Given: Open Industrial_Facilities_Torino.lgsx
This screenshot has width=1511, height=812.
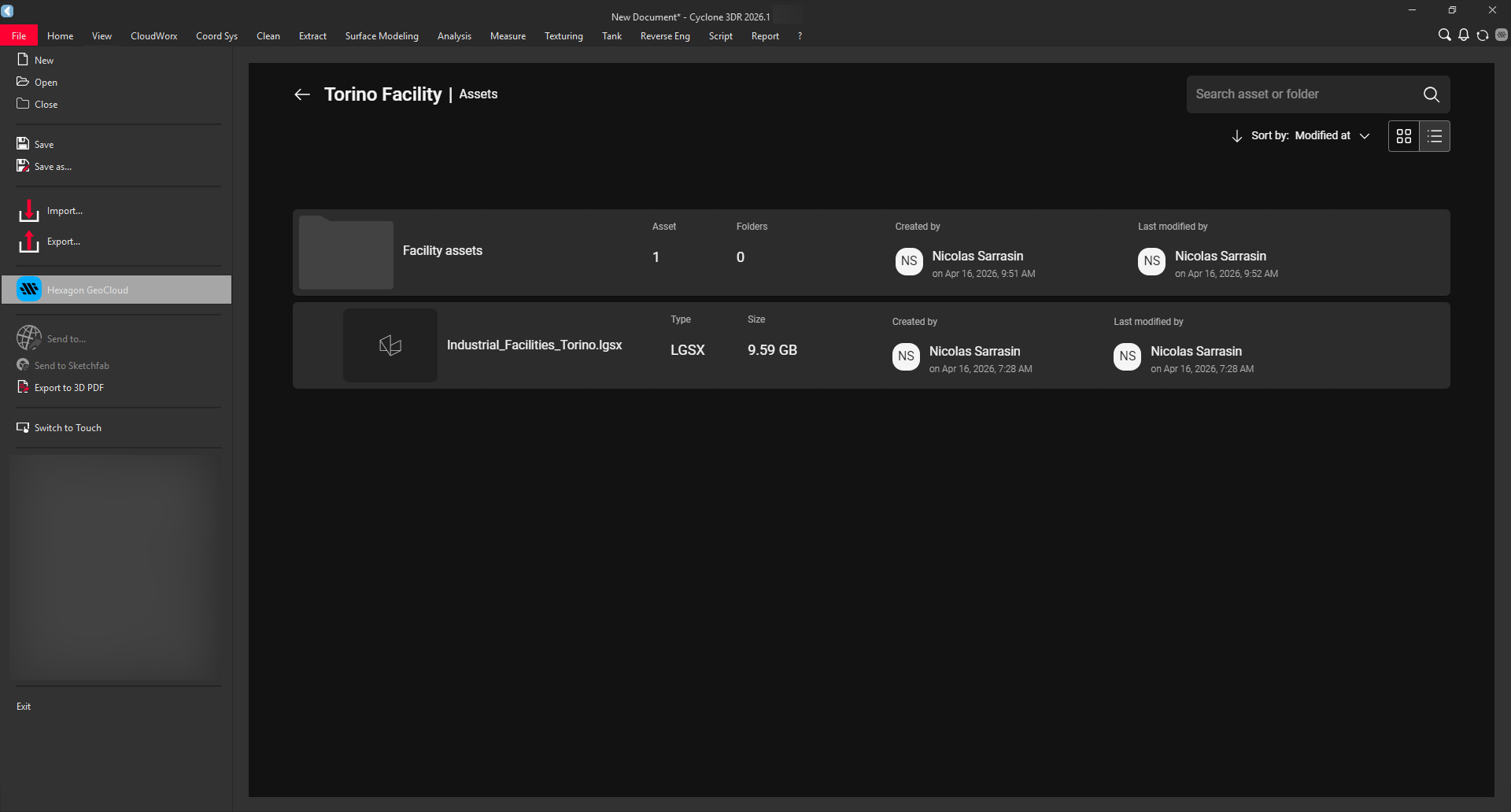Looking at the screenshot, I should (x=534, y=345).
